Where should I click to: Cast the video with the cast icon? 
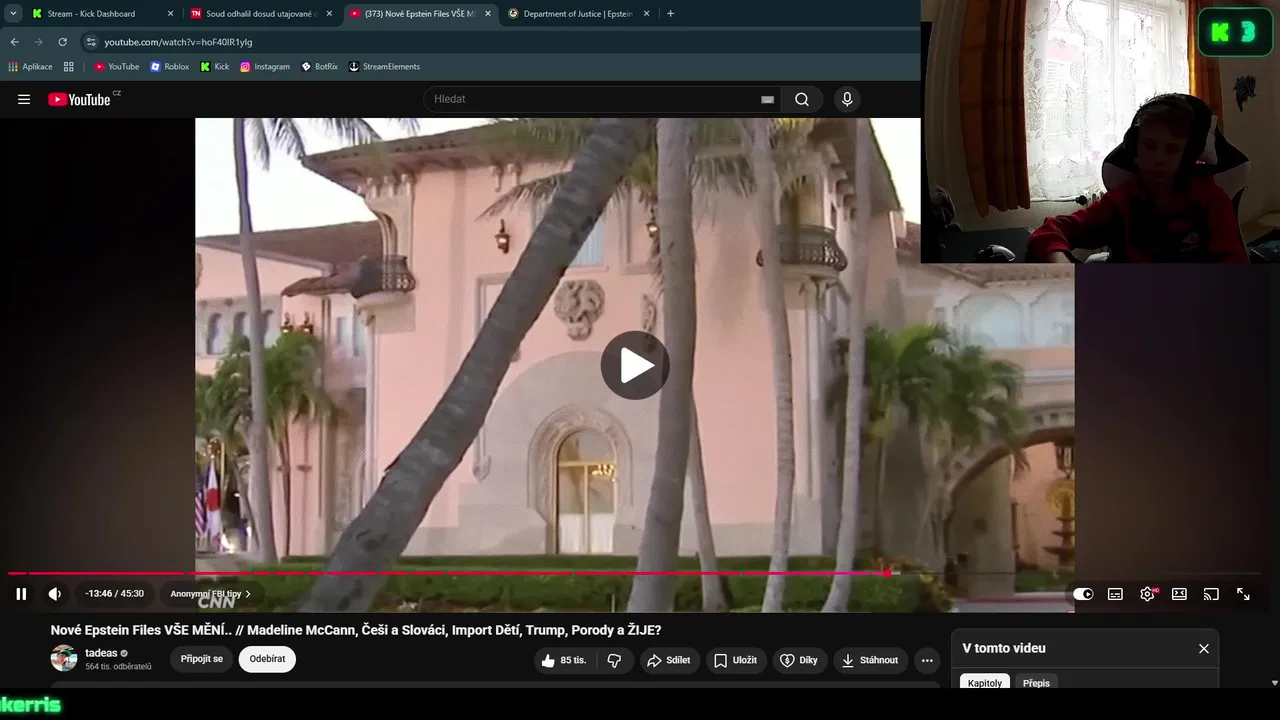click(x=1211, y=594)
